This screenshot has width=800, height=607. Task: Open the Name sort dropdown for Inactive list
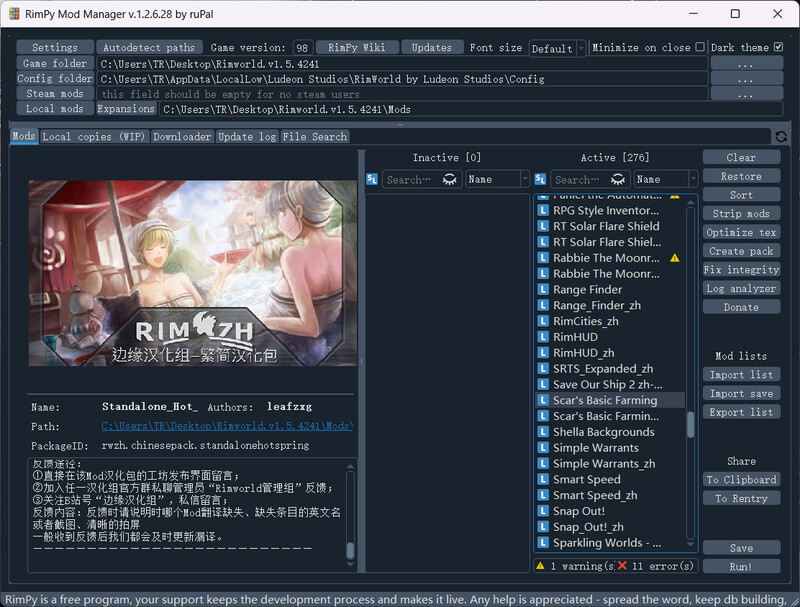pos(497,179)
